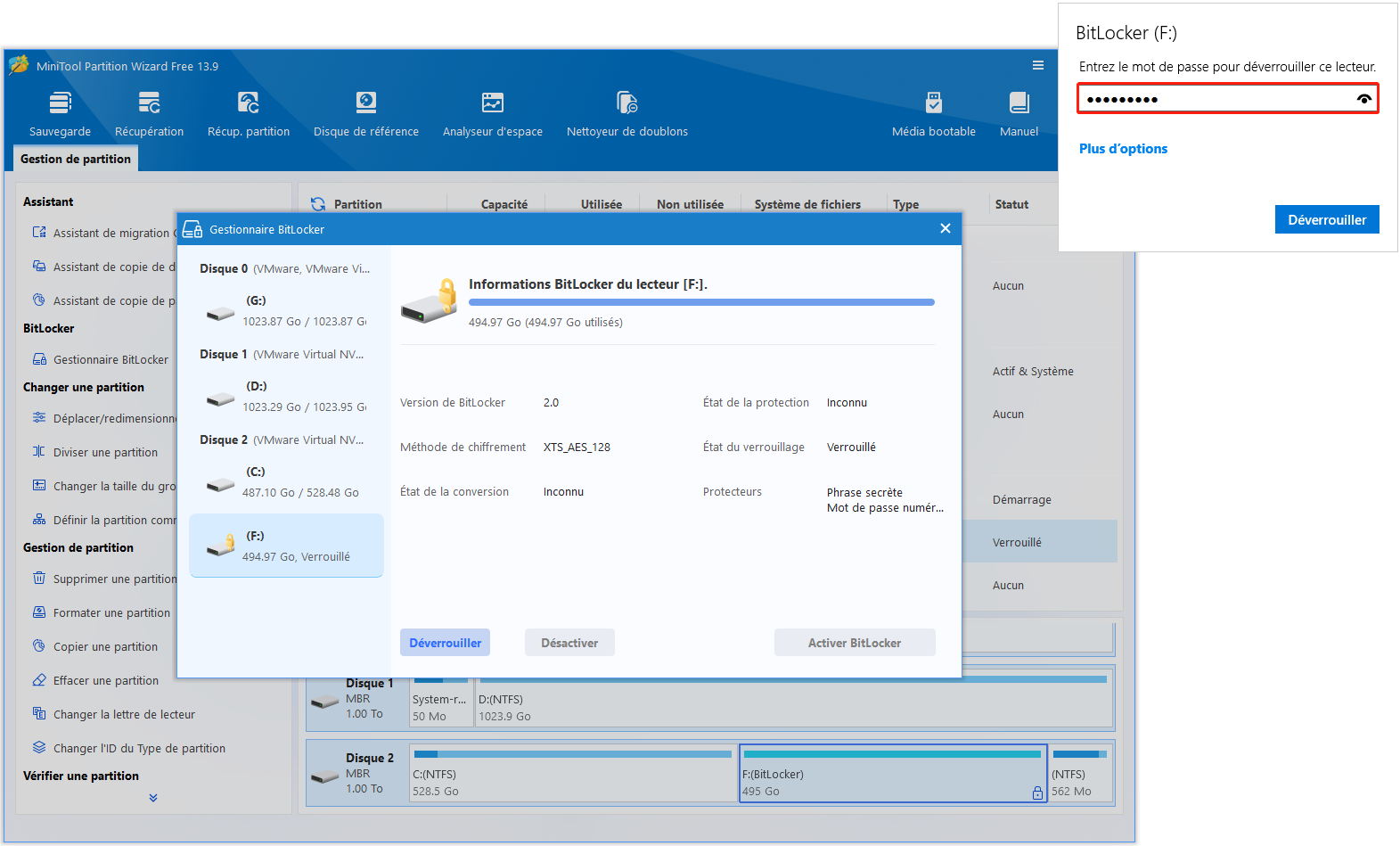
Task: Open Récup. partition tool
Action: [249, 114]
